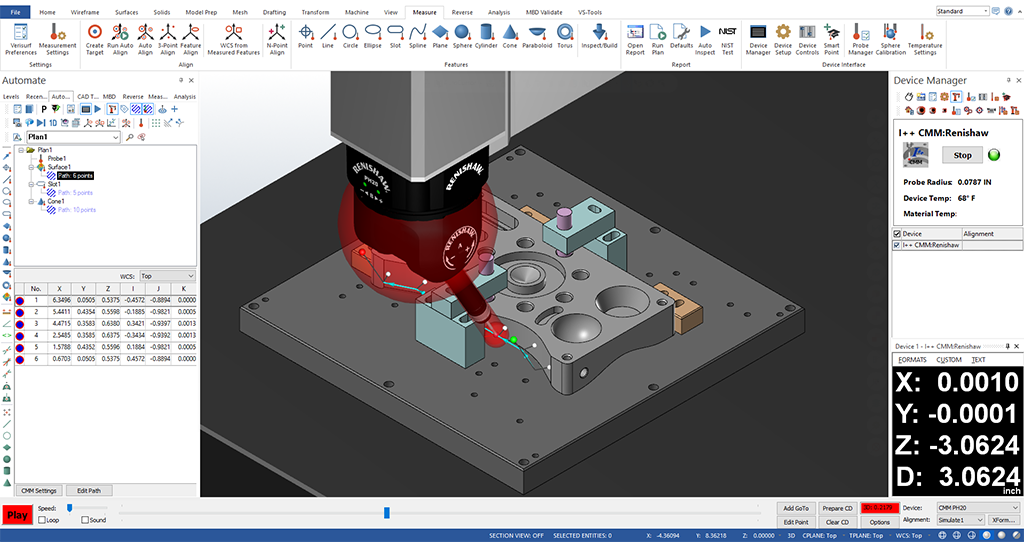Choose the Feature Align tool
This screenshot has height=542, width=1024.
point(191,39)
